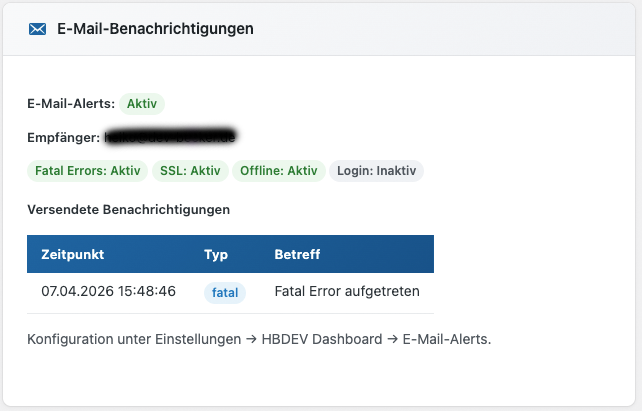Click the envelope icon in the header
Screen dimensions: 642x411
click(38, 29)
